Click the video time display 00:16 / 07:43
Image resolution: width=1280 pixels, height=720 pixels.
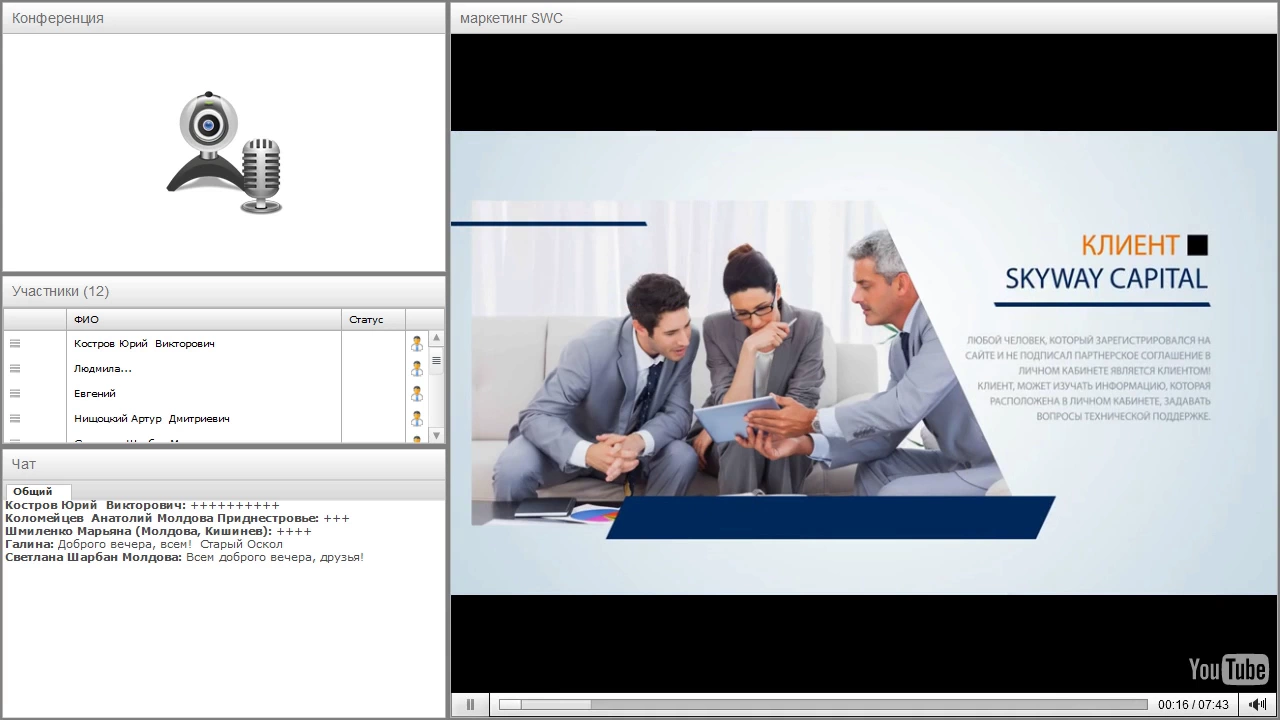pyautogui.click(x=1193, y=705)
